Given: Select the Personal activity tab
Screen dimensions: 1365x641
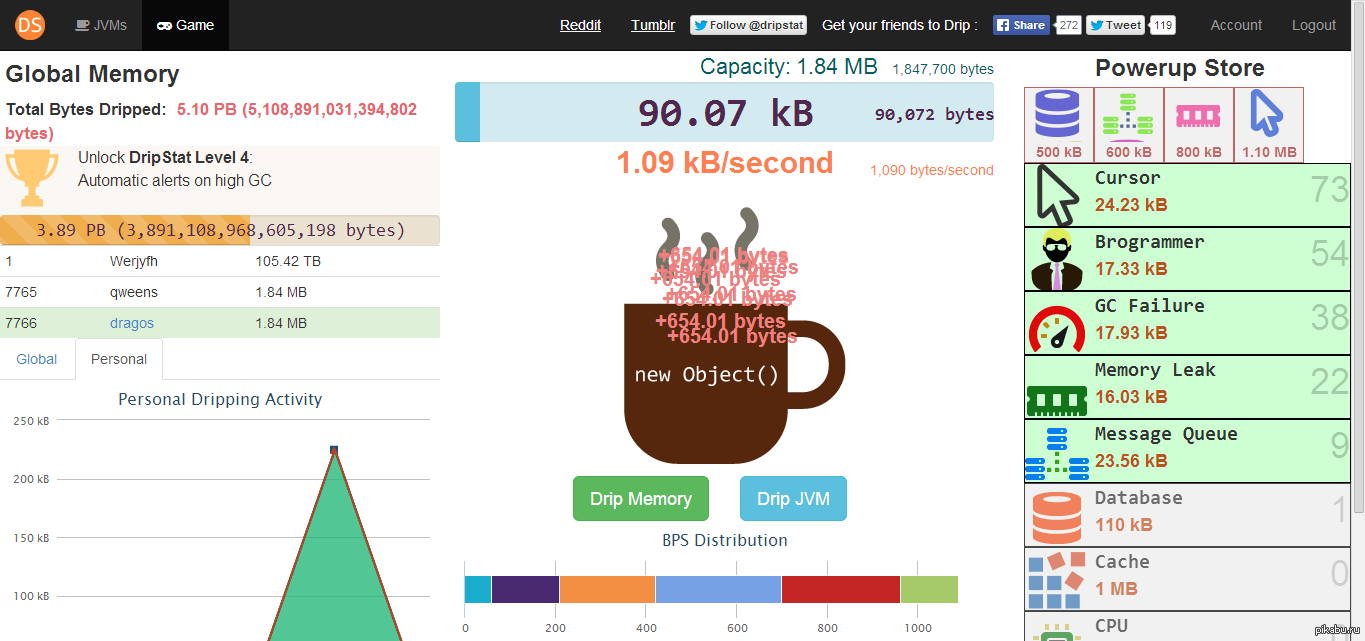Looking at the screenshot, I should tap(119, 359).
